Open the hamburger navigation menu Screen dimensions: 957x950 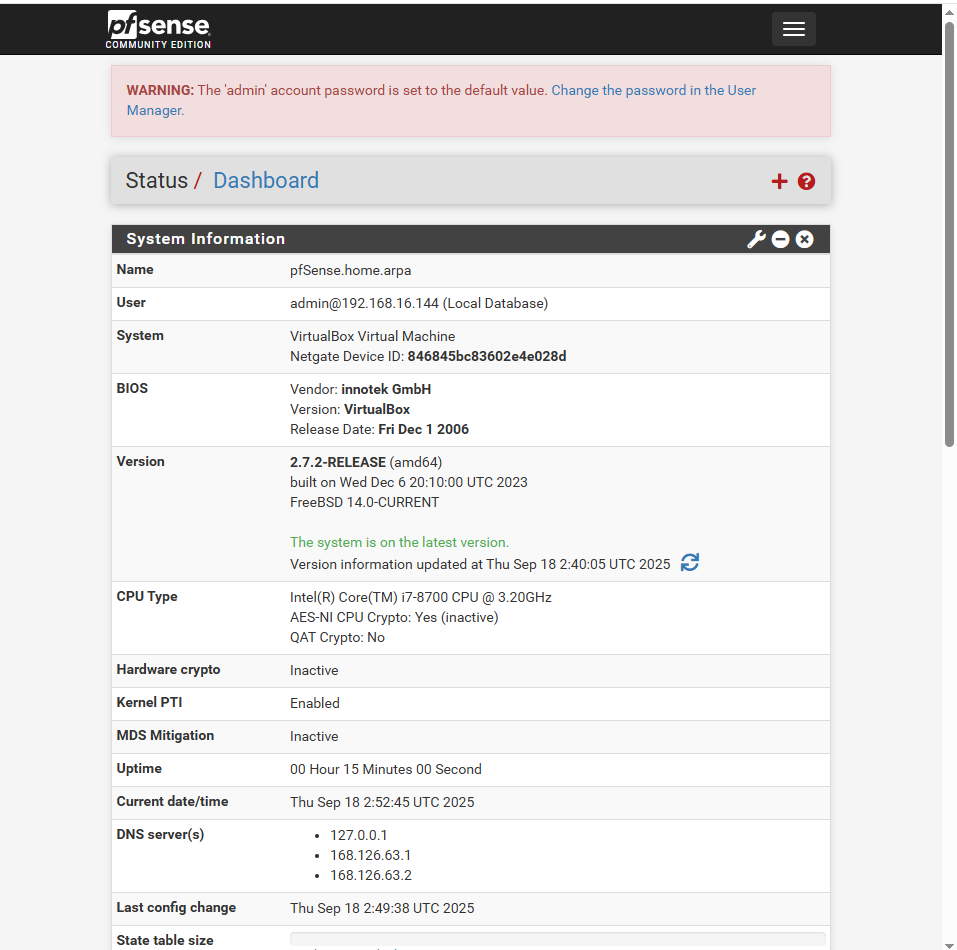793,29
